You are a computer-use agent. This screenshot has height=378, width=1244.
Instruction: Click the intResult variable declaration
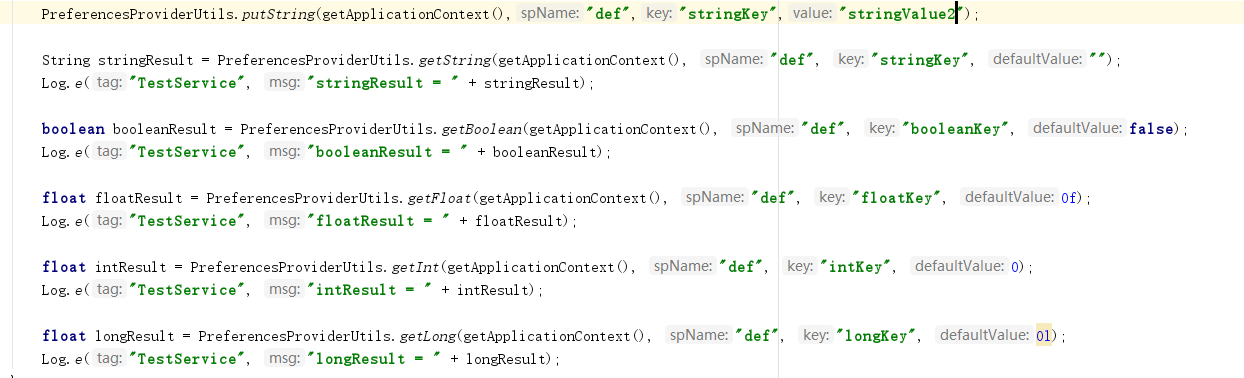[132, 267]
